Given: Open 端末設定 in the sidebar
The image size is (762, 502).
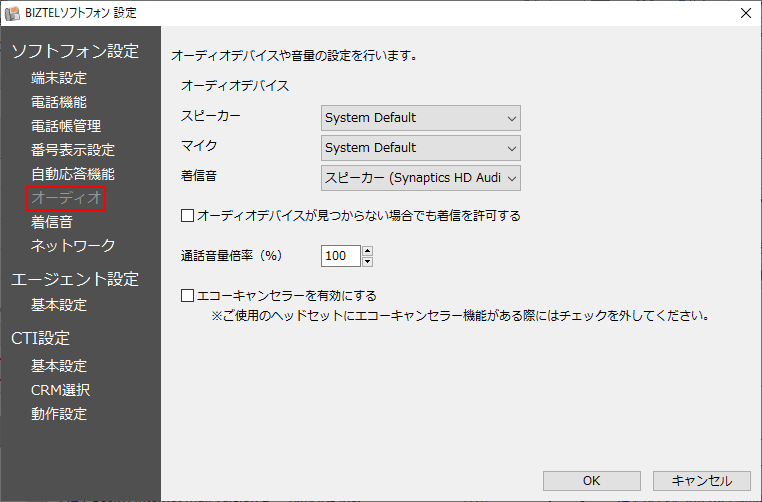Looking at the screenshot, I should point(58,78).
